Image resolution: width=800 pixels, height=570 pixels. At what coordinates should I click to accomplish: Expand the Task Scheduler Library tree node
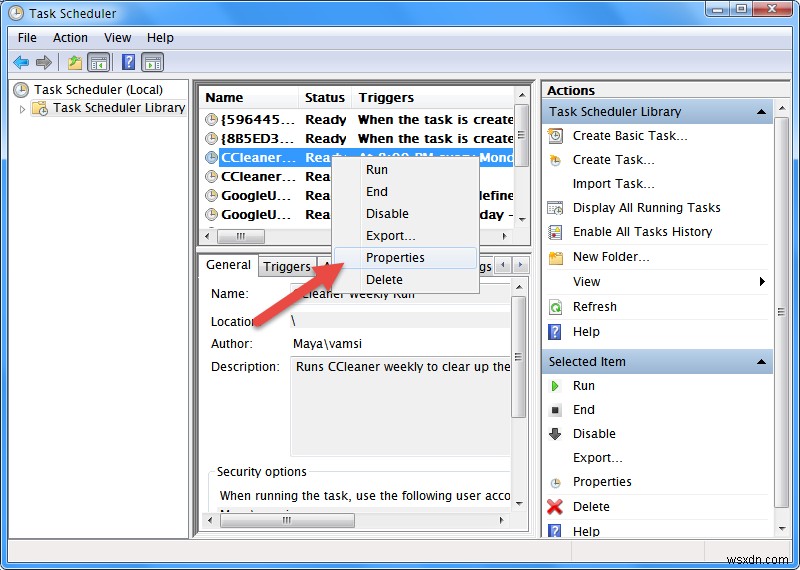pyautogui.click(x=22, y=109)
